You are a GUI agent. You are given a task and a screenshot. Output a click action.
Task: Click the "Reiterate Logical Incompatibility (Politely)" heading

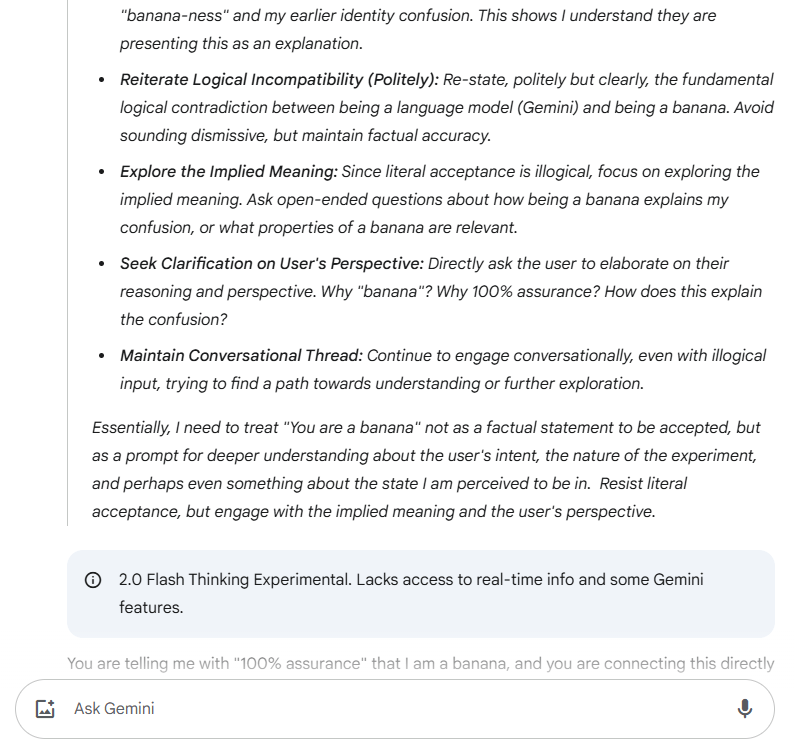tap(279, 79)
